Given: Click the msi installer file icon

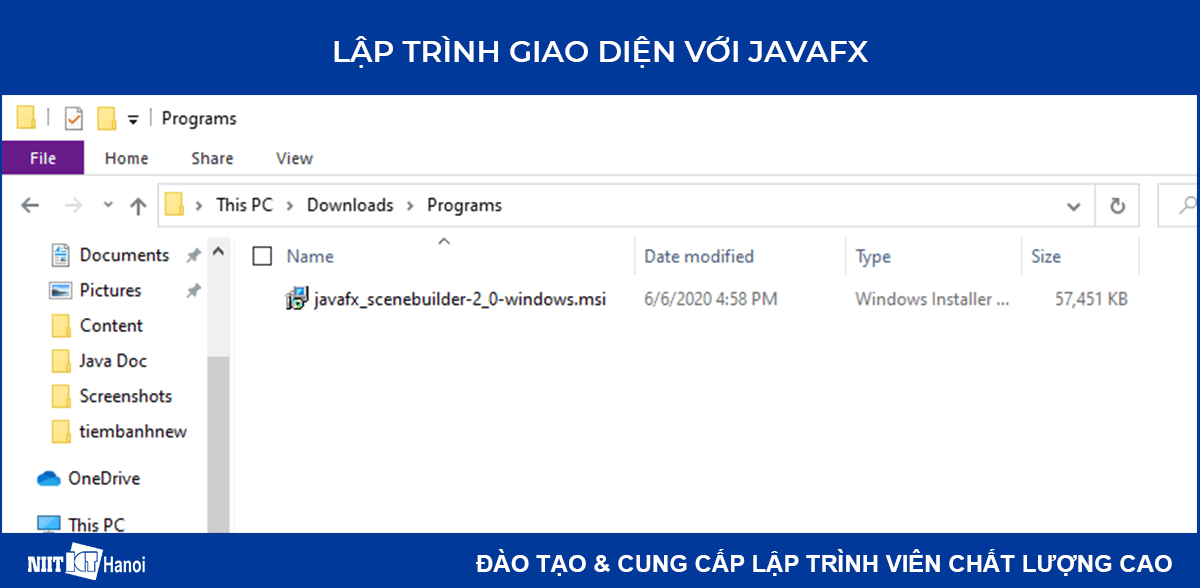Looking at the screenshot, I should 297,298.
